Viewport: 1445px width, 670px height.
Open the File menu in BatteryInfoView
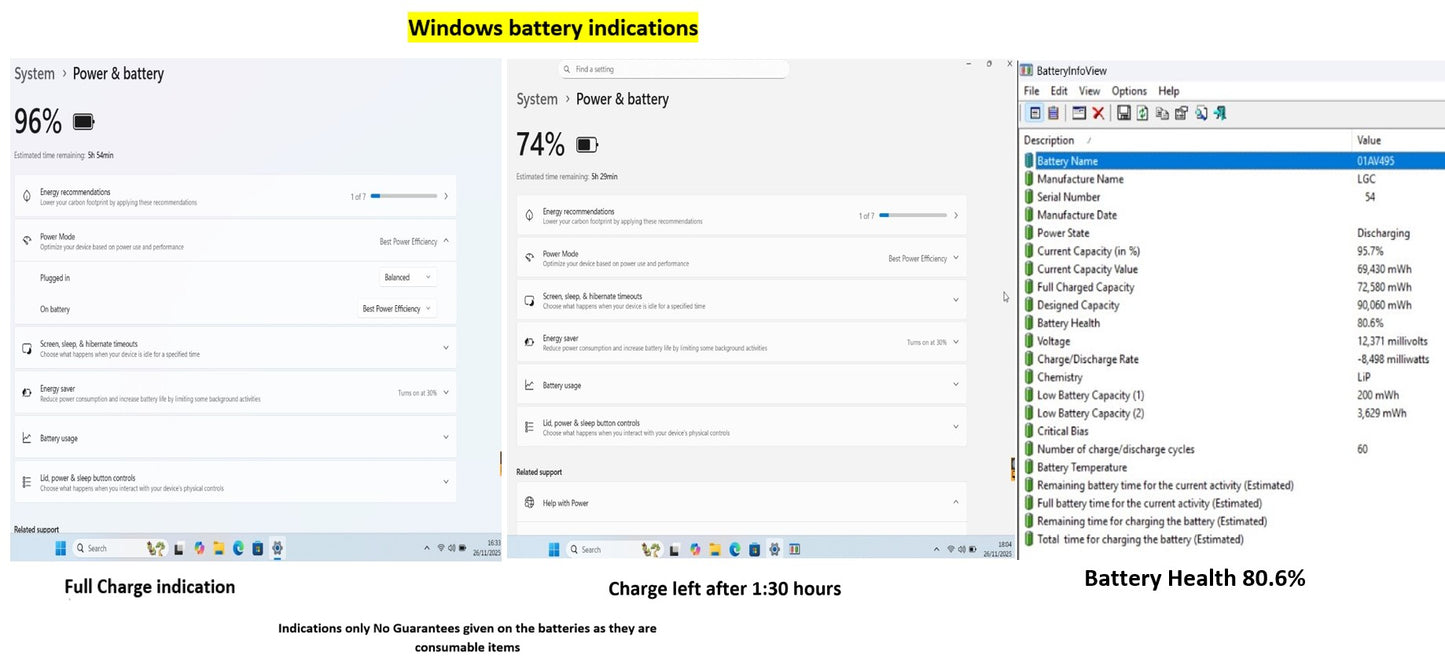click(1031, 91)
